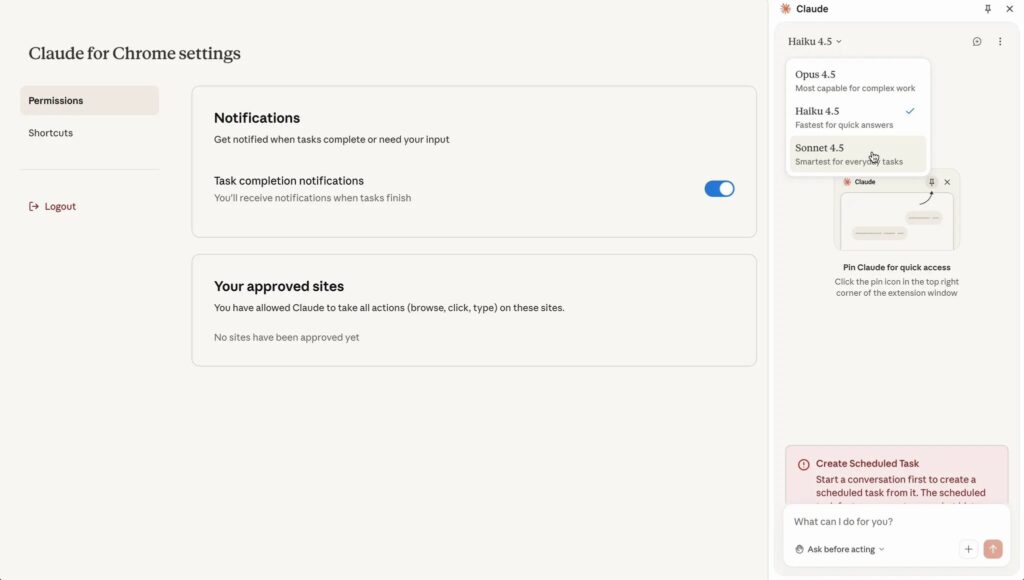Screen dimensions: 1024x580
Task: Click the pin icon in the tutorial illustration
Action: 931,182
